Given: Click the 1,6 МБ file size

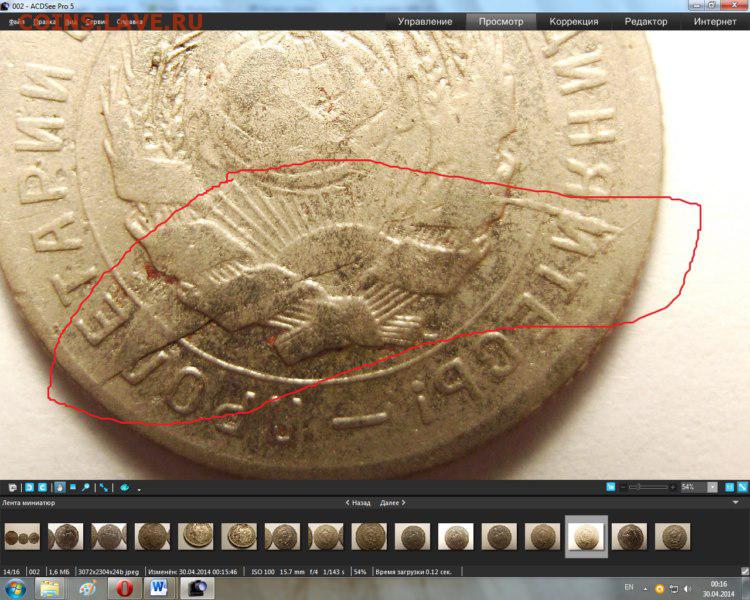Looking at the screenshot, I should (59, 571).
